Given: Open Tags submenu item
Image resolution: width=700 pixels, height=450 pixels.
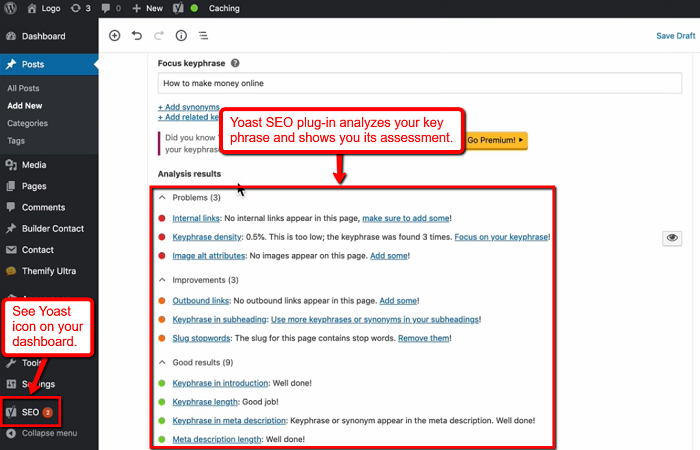Looking at the screenshot, I should tap(16, 141).
